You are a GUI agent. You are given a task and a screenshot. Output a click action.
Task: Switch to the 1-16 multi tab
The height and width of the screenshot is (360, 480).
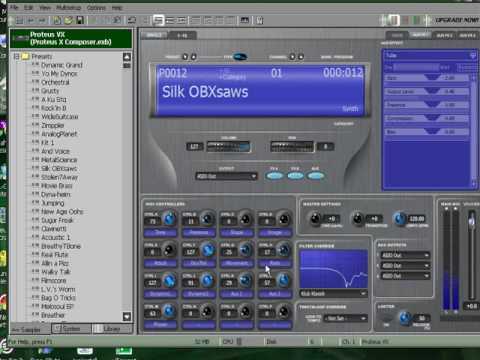click(182, 35)
